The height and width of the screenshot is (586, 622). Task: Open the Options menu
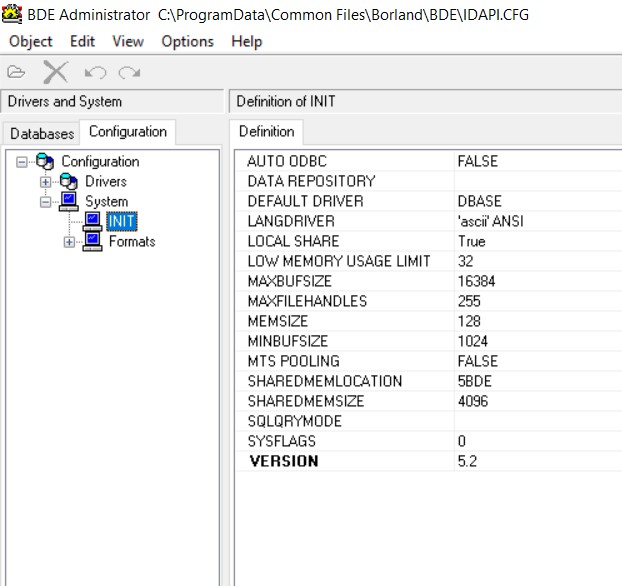[187, 41]
